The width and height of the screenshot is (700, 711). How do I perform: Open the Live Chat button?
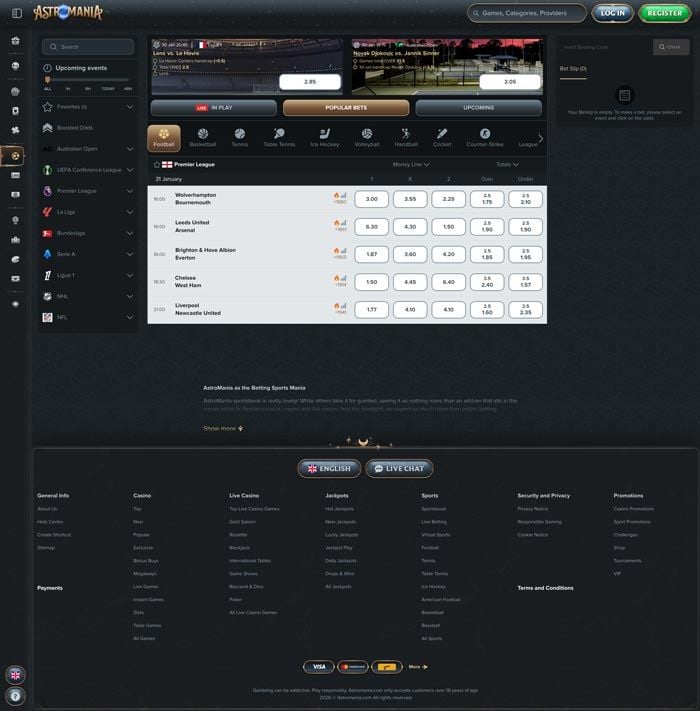pos(399,468)
